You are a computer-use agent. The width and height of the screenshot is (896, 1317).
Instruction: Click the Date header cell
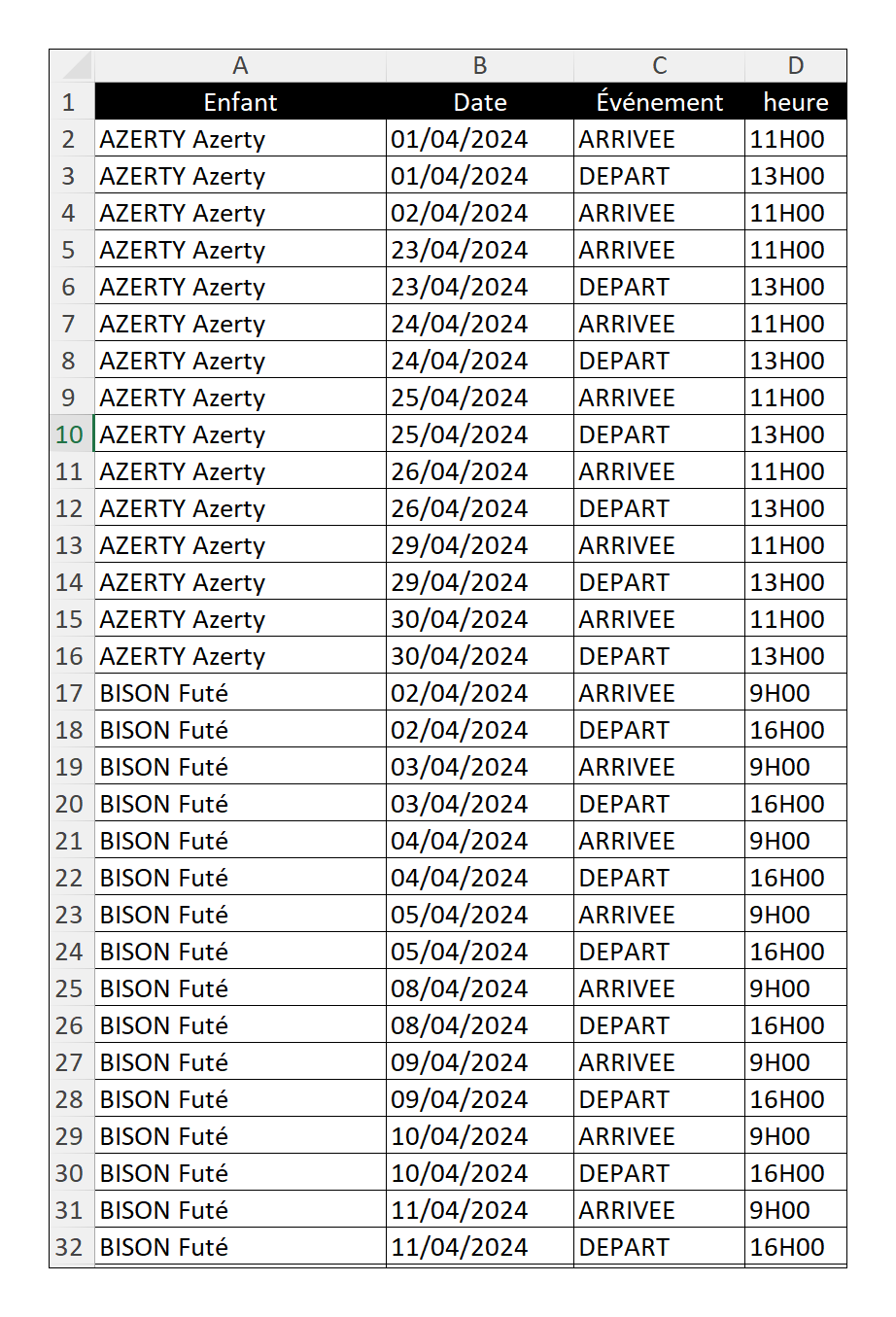pos(480,102)
